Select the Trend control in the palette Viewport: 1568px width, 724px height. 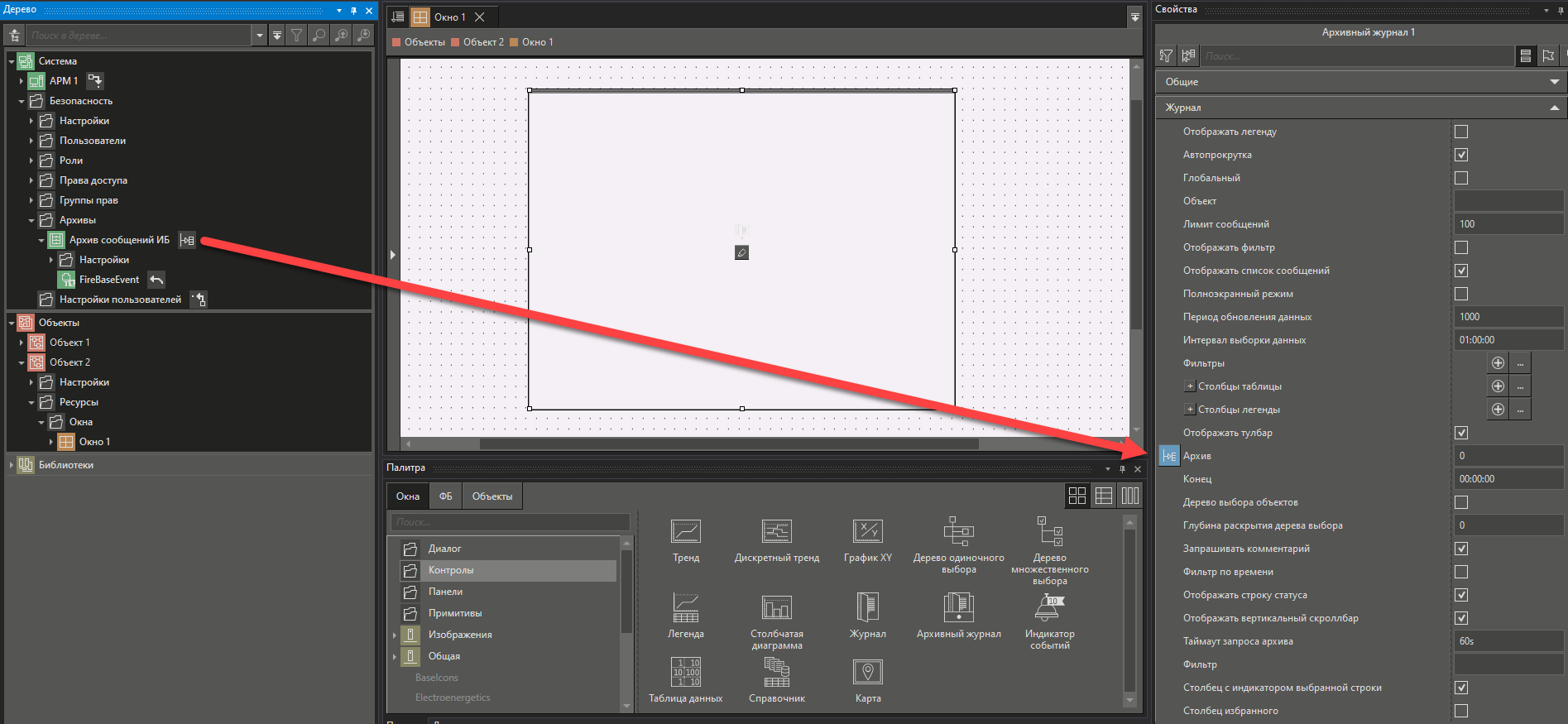click(685, 532)
